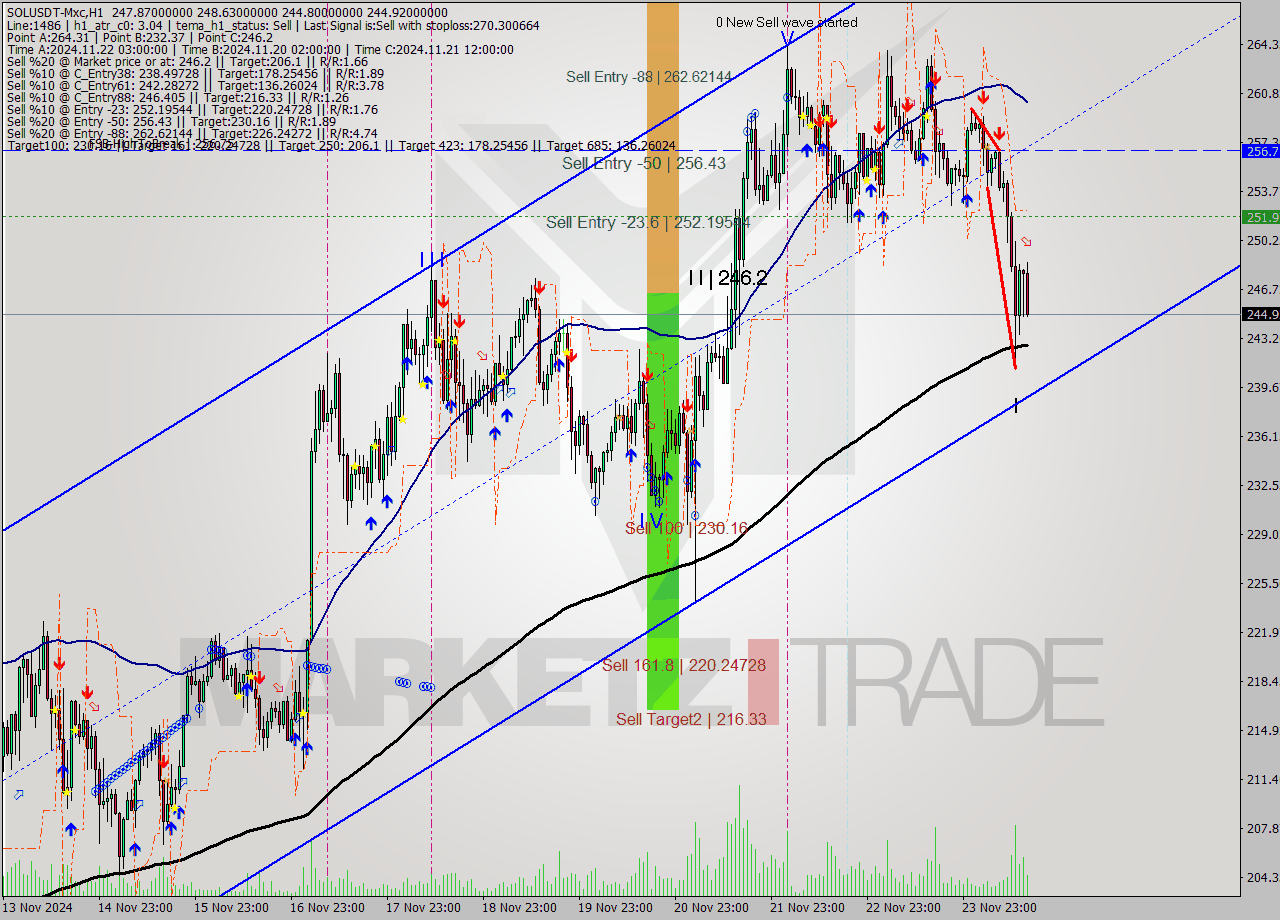Click the 'Sell 161.8 | 220.24728' label
The image size is (1280, 920).
point(684,664)
